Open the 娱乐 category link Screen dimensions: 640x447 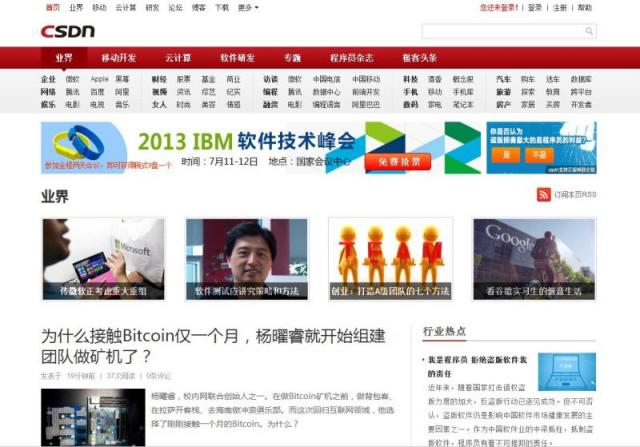48,105
